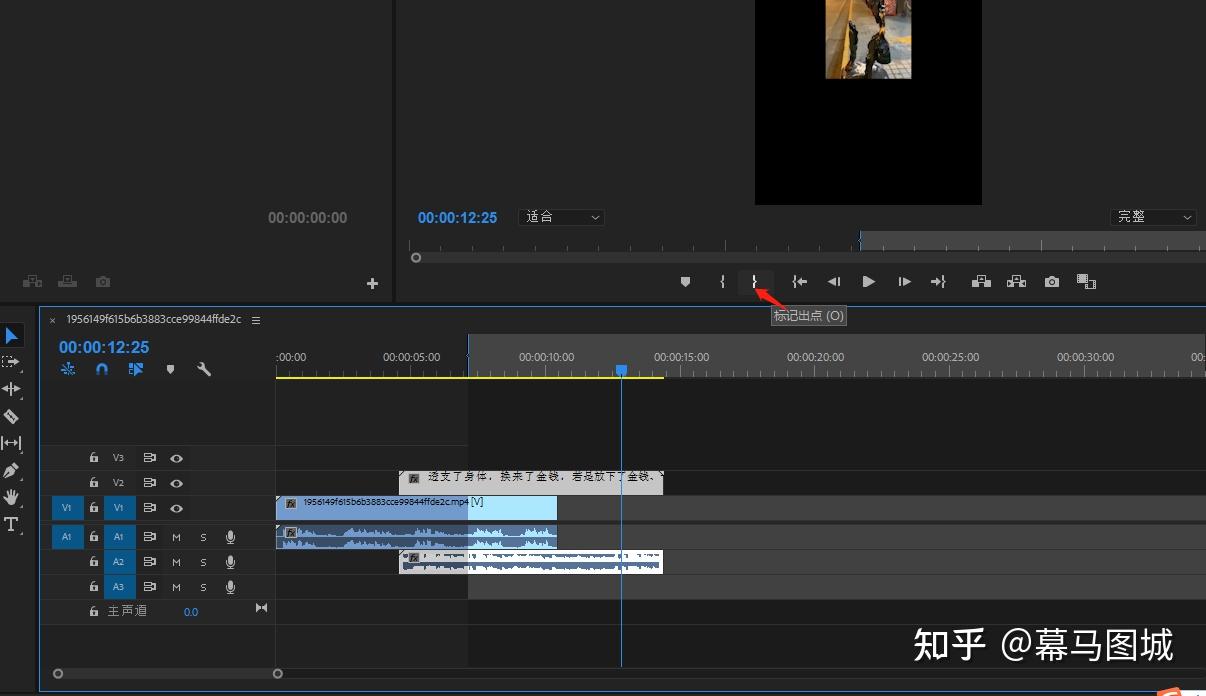
Task: Click the Extract button
Action: coord(1016,282)
